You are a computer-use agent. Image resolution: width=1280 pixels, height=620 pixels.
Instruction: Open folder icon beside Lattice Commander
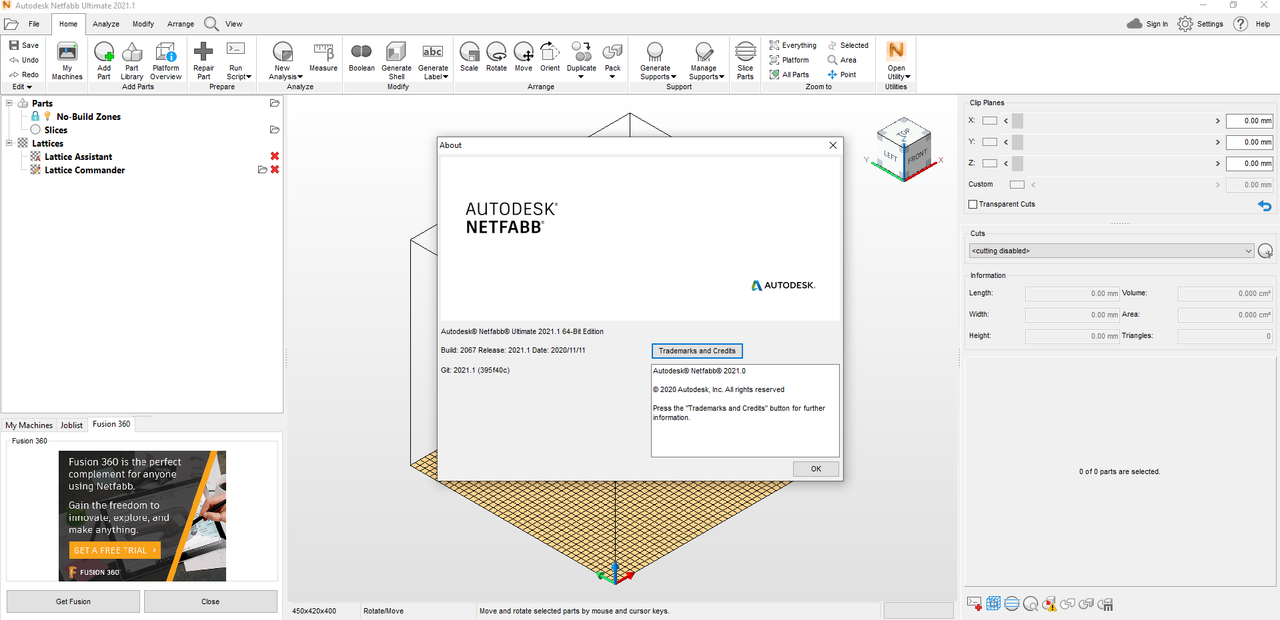pyautogui.click(x=262, y=170)
